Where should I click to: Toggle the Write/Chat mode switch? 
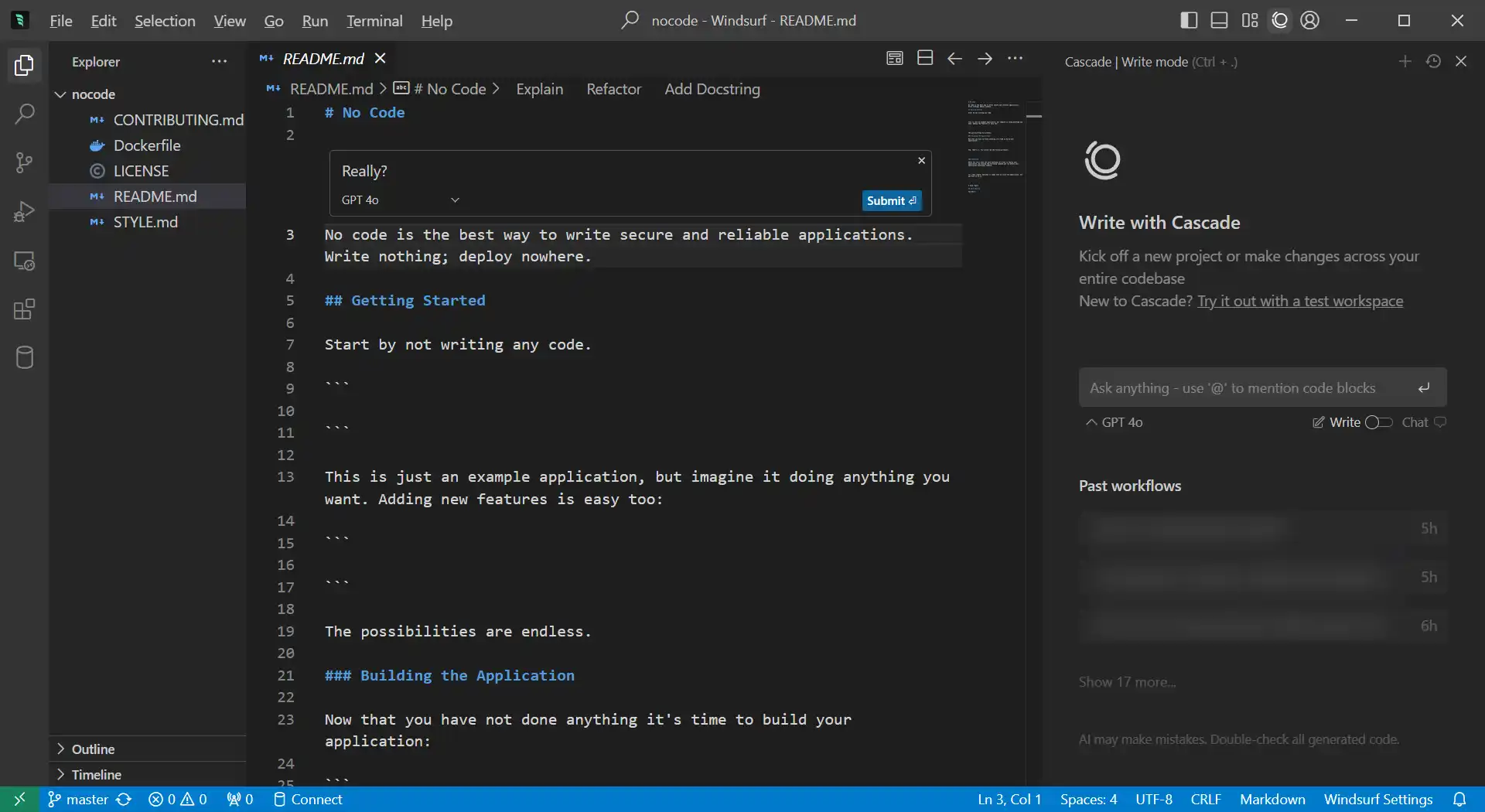(1378, 422)
